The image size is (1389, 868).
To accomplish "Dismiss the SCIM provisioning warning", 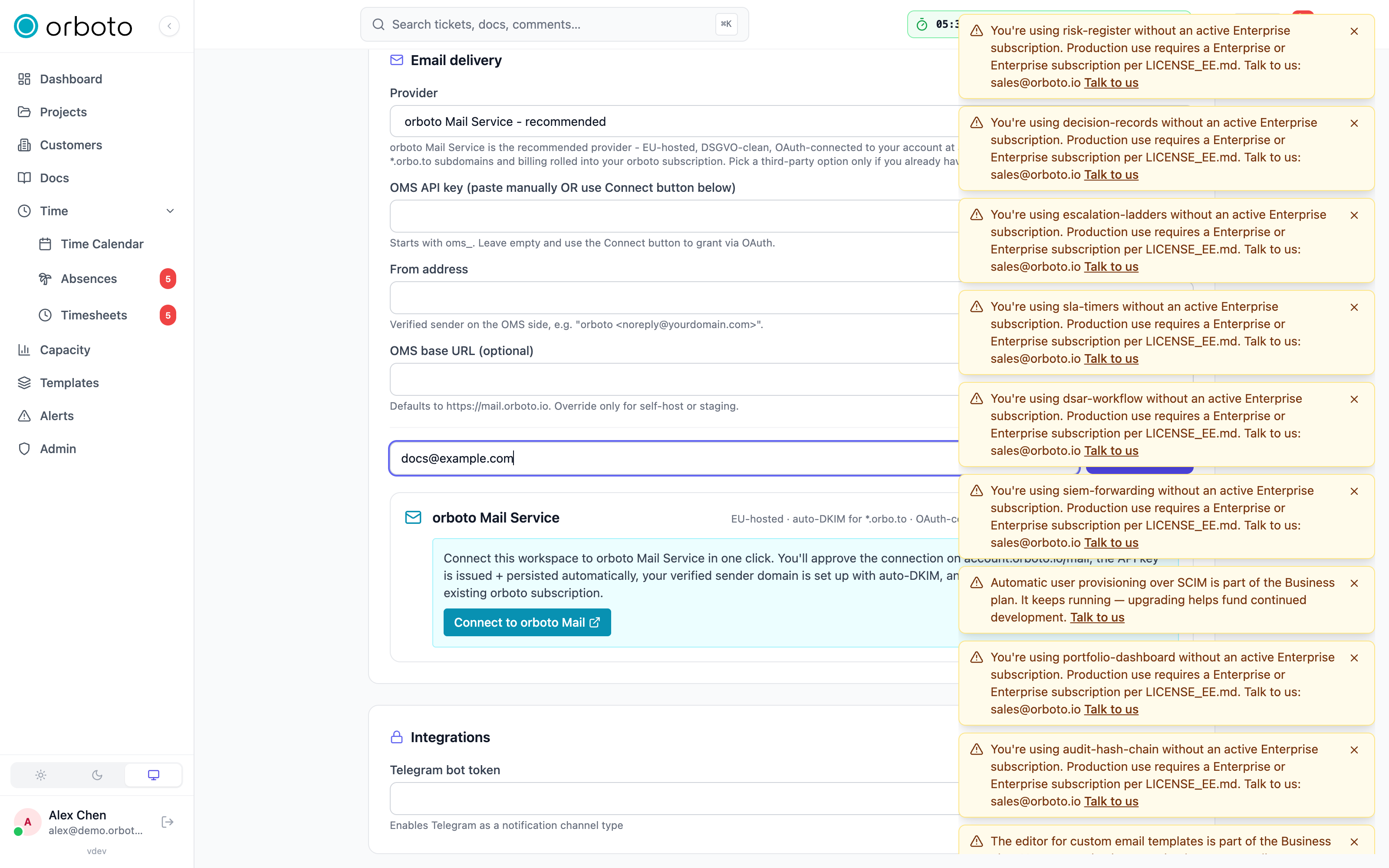I will [1354, 583].
